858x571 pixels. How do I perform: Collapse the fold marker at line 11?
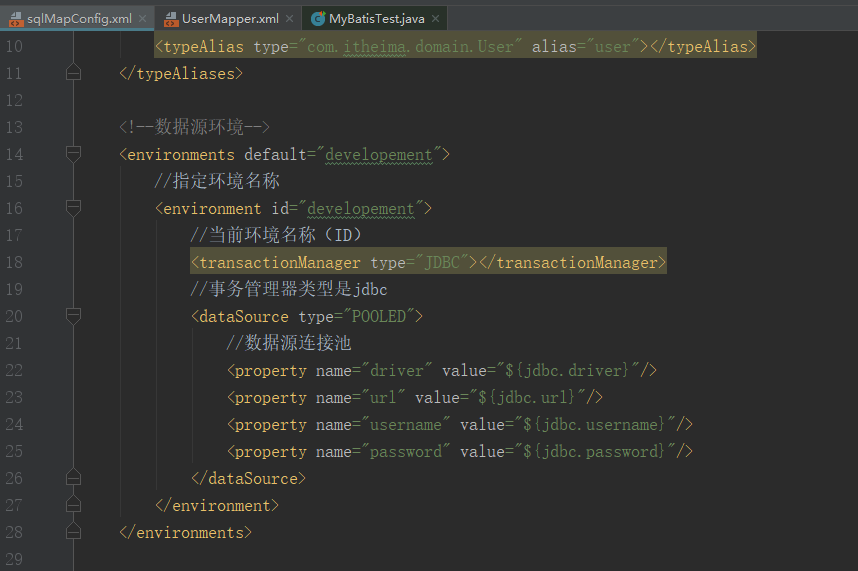tap(73, 73)
